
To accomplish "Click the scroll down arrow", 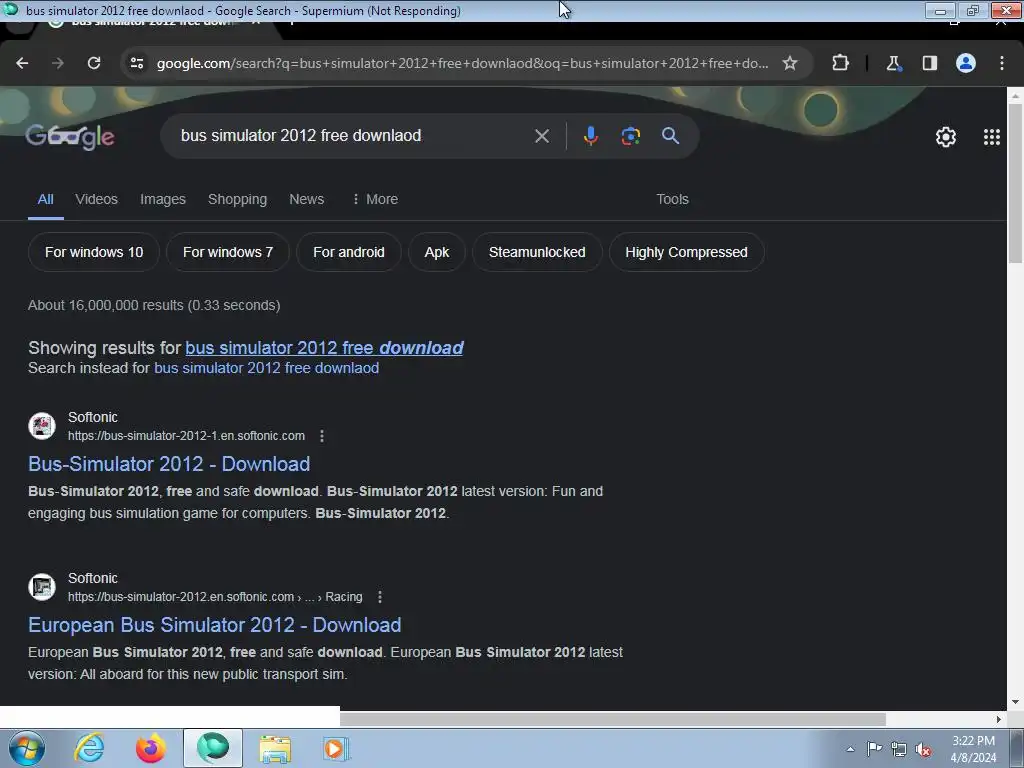I will (x=1015, y=702).
